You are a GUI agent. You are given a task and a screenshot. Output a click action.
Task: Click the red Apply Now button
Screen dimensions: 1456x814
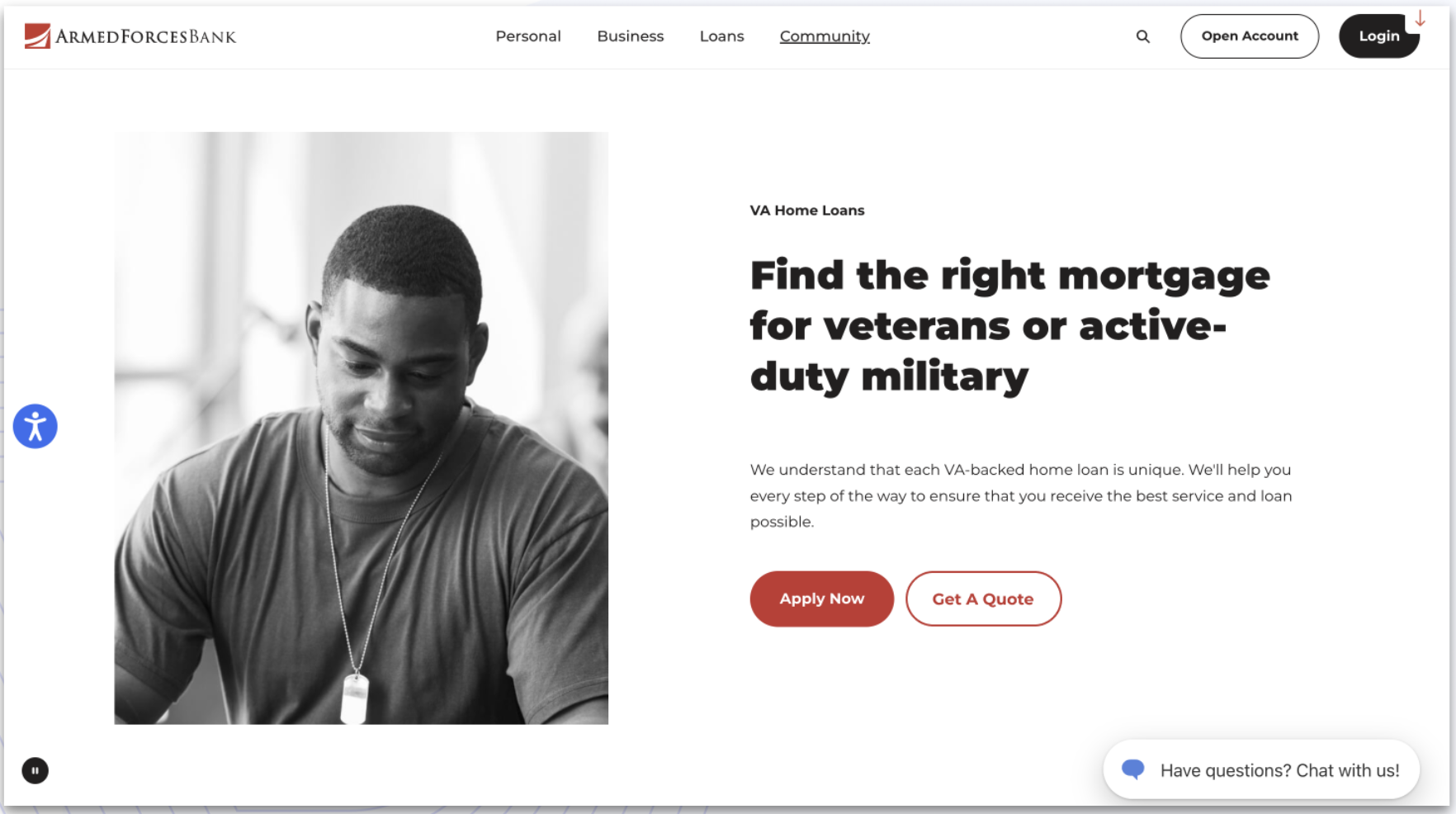pyautogui.click(x=822, y=599)
